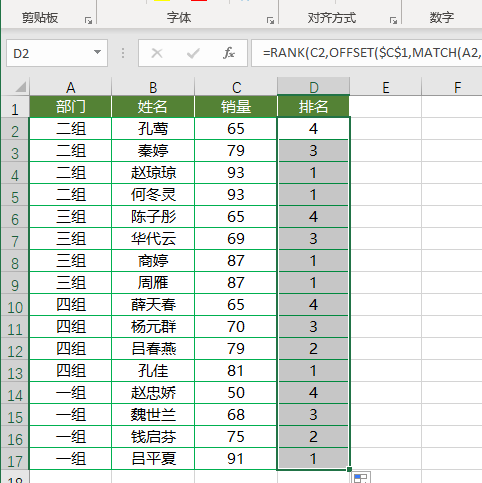
Task: Select active cell D2 showing rank 4
Action: (x=313, y=129)
